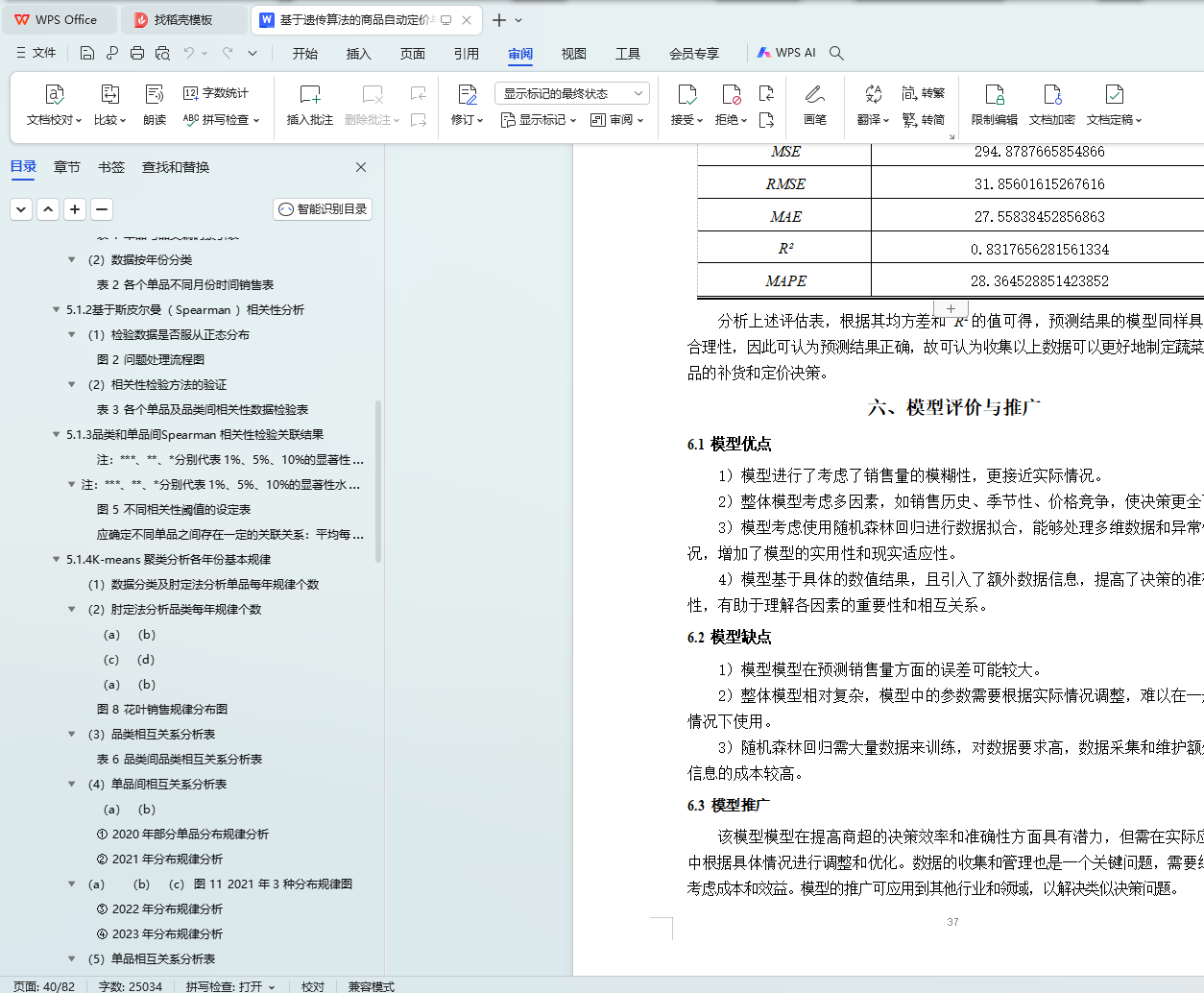The image size is (1204, 993).
Task: Click the Save icon in quick access toolbar
Action: click(x=86, y=54)
